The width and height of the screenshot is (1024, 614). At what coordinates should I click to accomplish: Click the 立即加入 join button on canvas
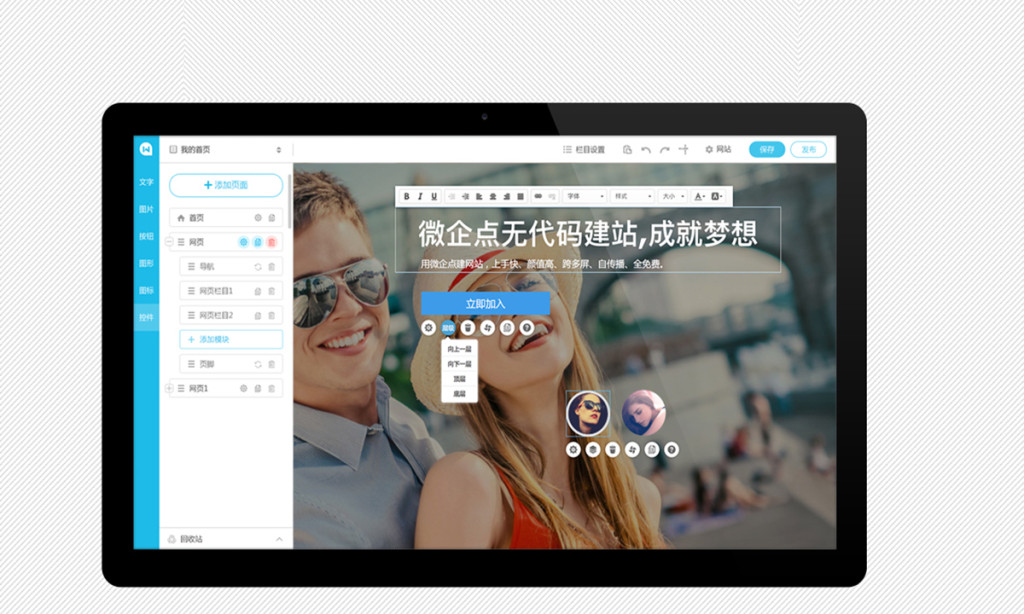tap(485, 304)
